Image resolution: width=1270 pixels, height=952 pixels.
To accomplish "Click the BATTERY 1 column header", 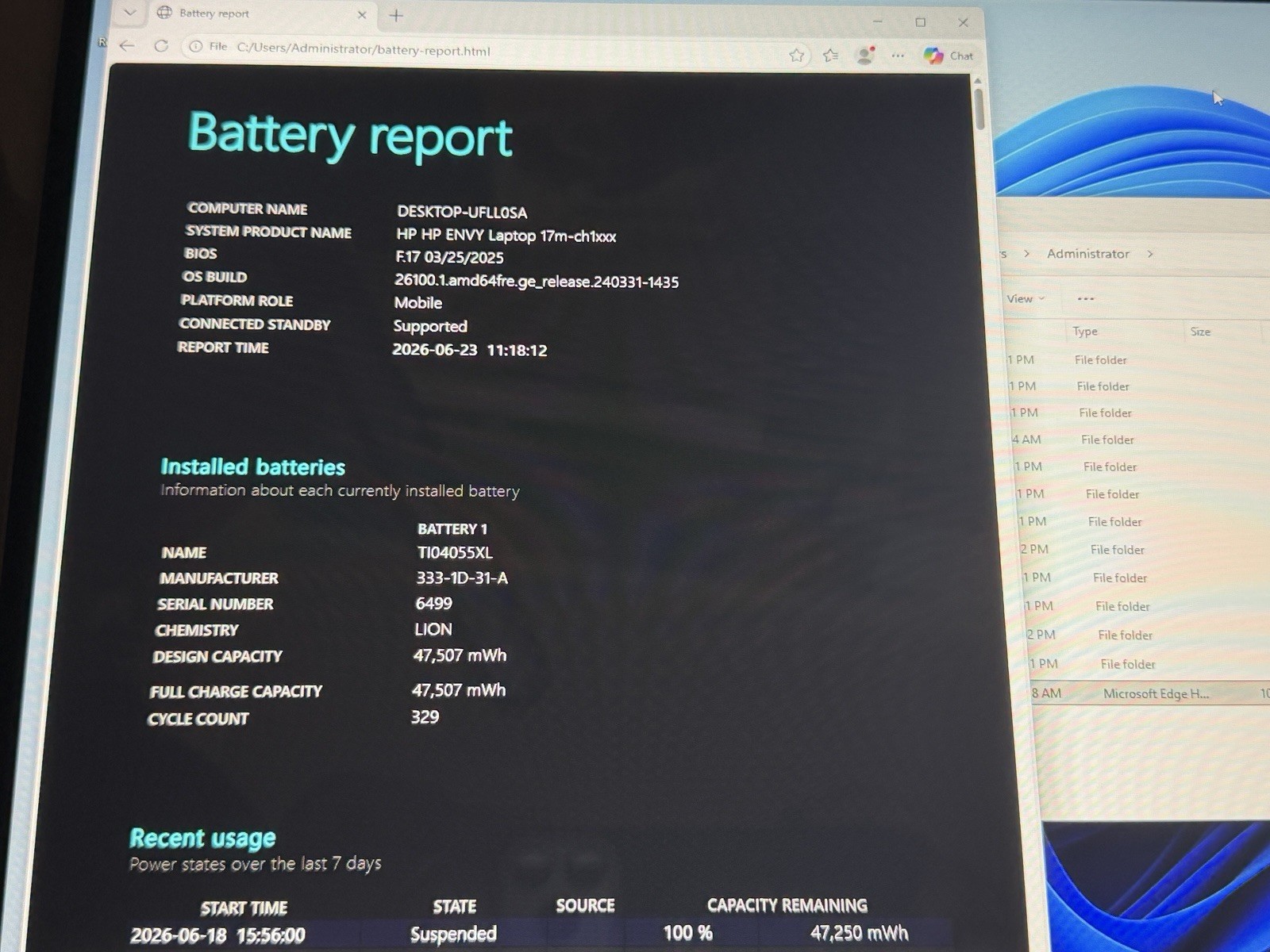I will 452,529.
